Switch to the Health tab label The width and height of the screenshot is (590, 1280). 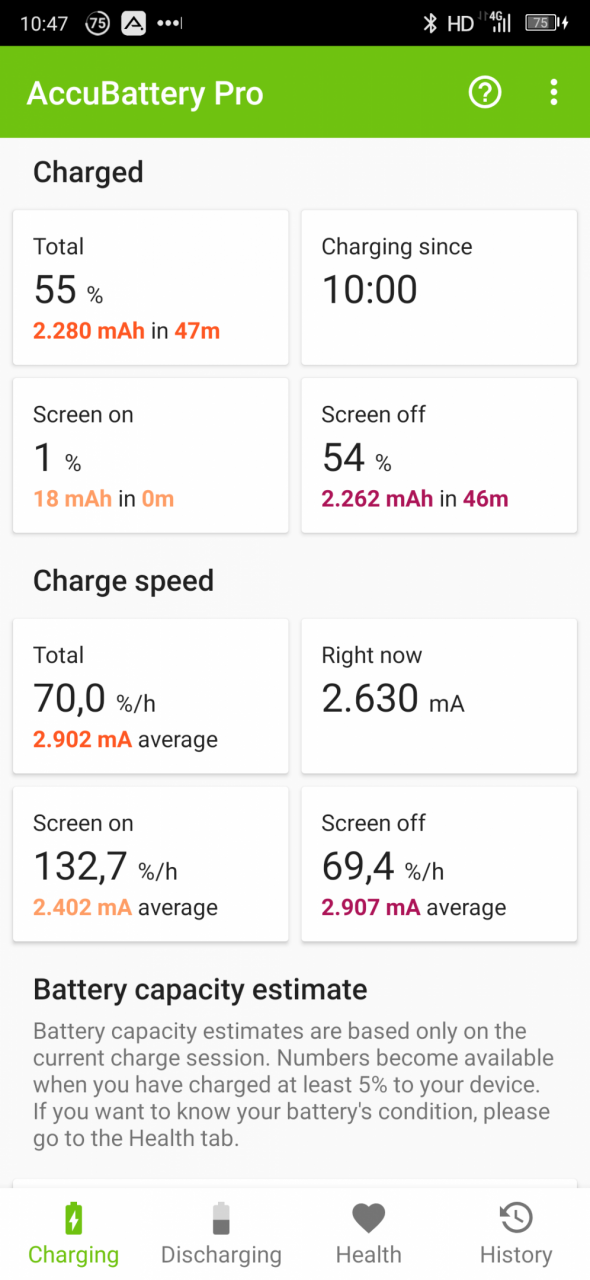point(368,1254)
